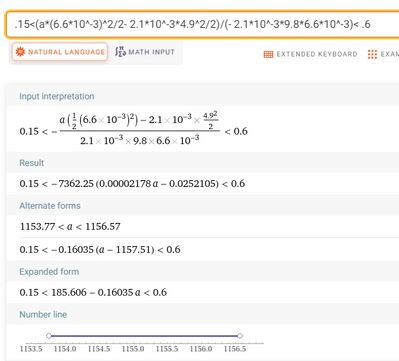Click the Math Input integral icon
Screen dimensions: 399x361
coord(120,52)
